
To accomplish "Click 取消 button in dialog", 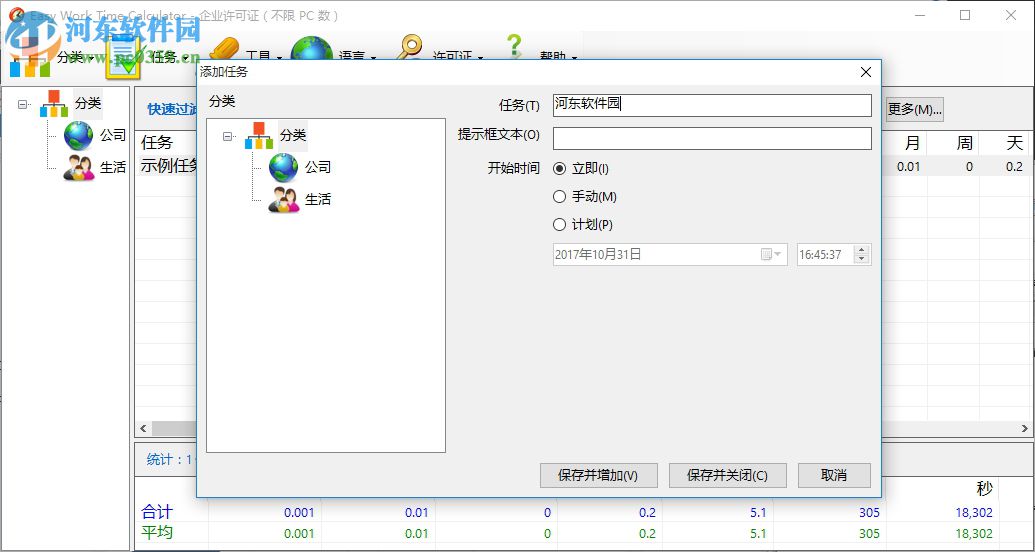I will coord(834,475).
